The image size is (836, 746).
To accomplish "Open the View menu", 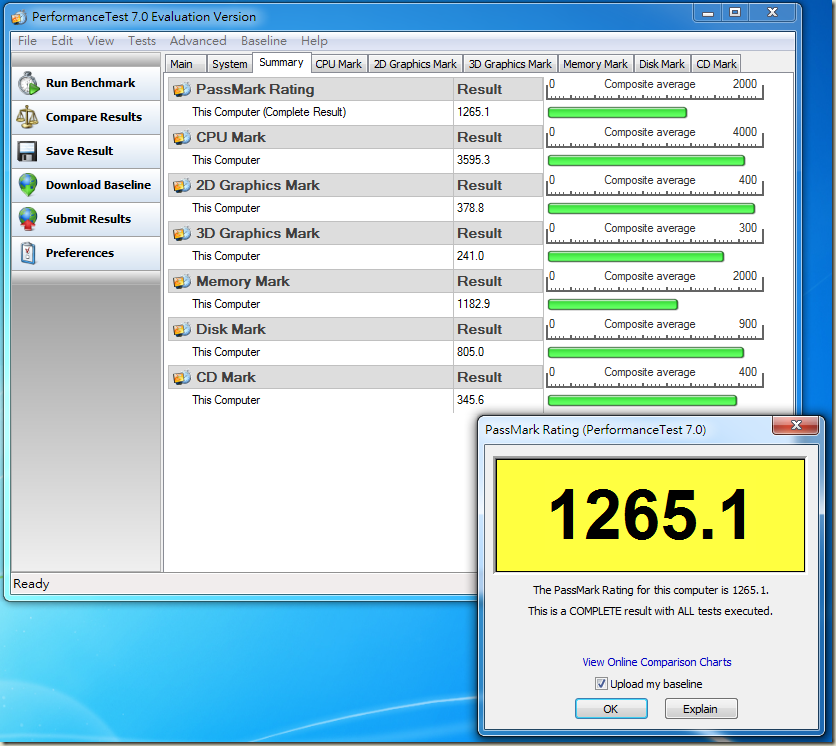I will click(x=100, y=41).
